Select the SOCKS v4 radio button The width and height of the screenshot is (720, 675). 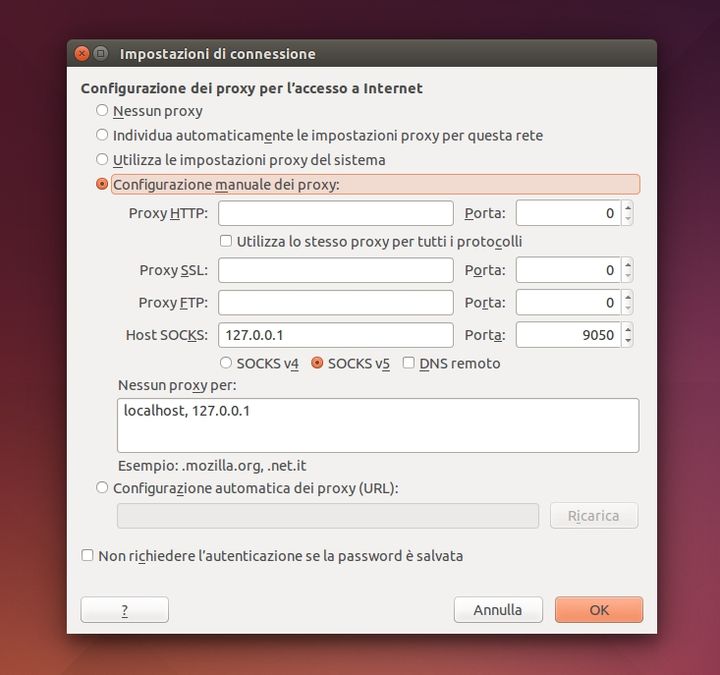click(225, 363)
